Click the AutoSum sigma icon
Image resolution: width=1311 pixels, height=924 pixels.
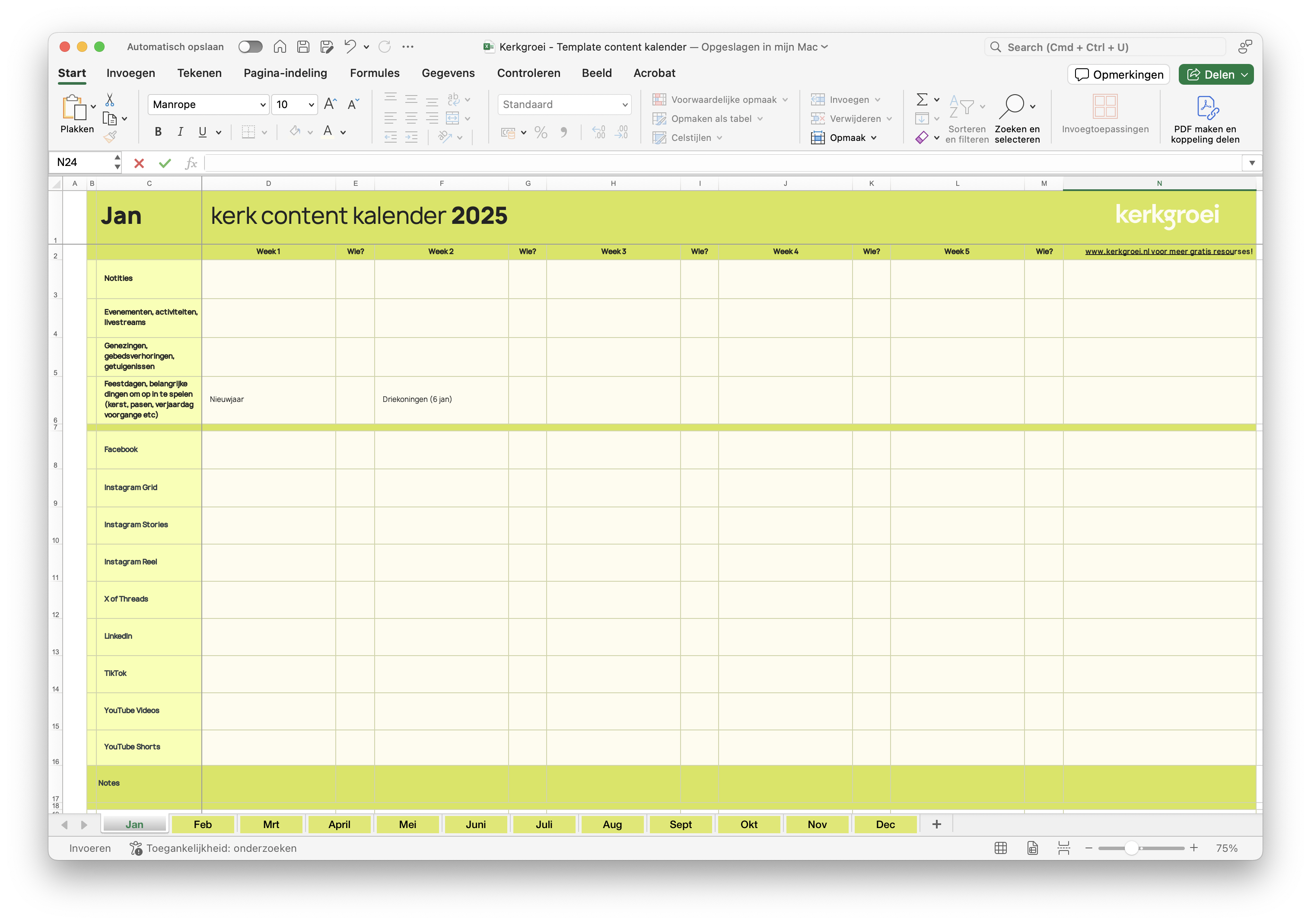(922, 99)
